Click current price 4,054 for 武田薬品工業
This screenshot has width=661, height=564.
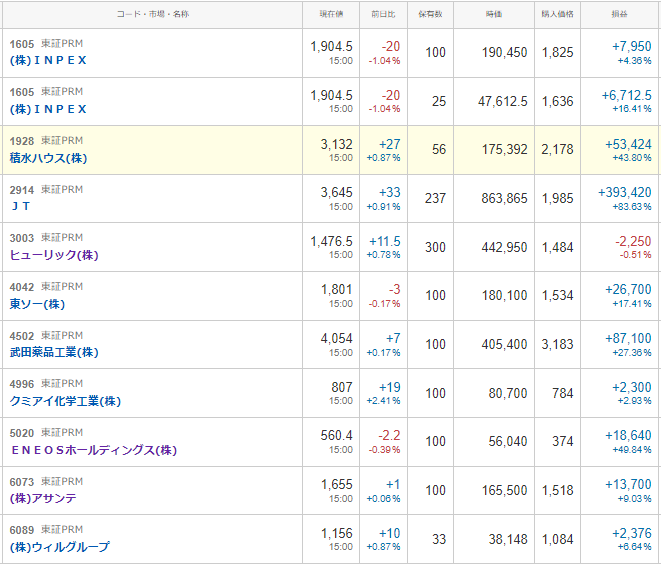coord(336,338)
